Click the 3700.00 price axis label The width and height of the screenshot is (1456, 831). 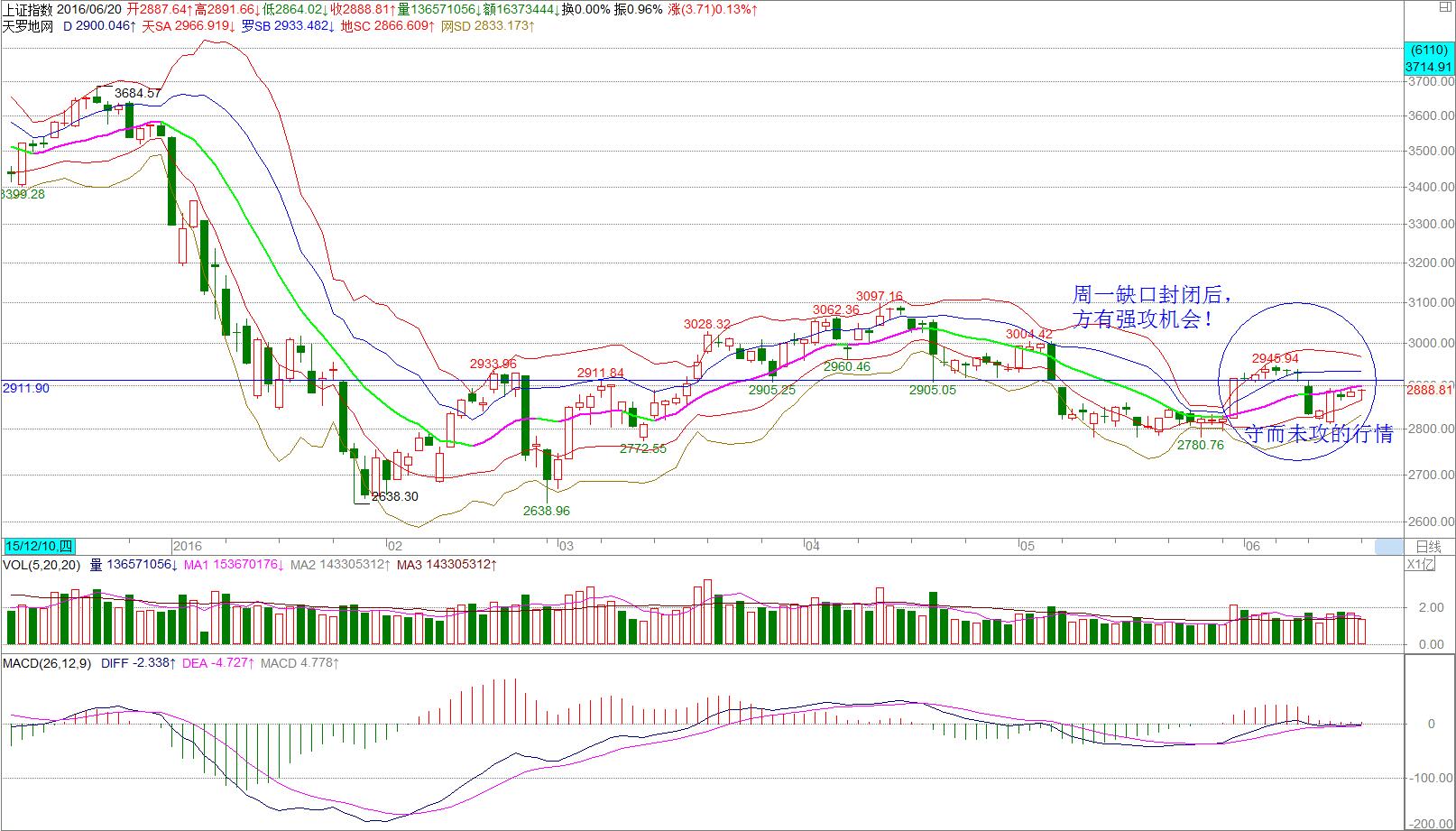(1430, 81)
